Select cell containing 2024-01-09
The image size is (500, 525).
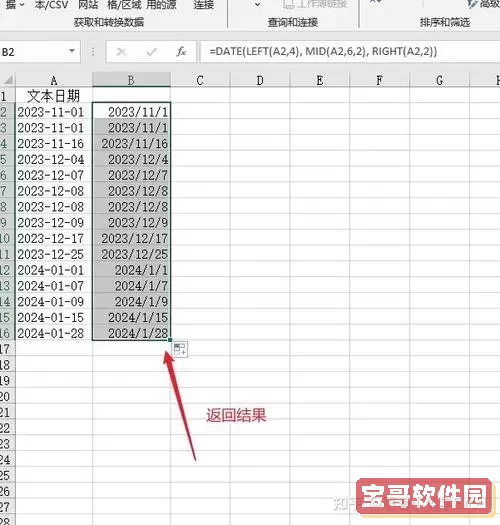[54, 302]
